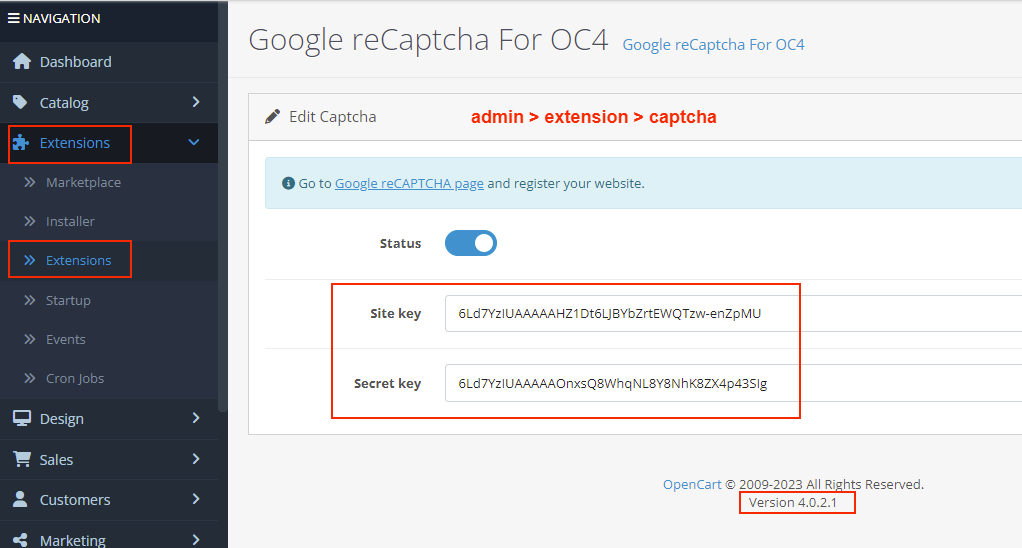Expand the Catalog menu chevron
Image resolution: width=1022 pixels, height=548 pixels.
[196, 102]
